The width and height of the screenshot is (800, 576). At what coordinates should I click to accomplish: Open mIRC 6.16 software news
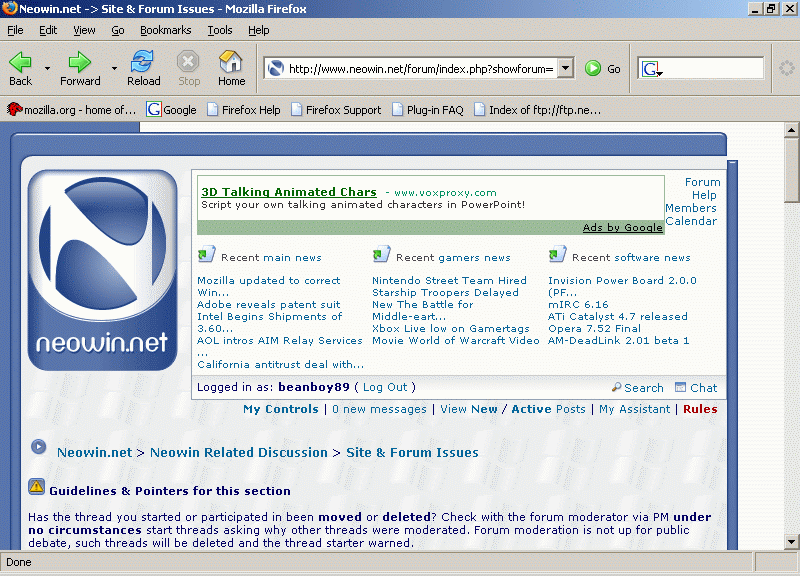click(x=578, y=305)
